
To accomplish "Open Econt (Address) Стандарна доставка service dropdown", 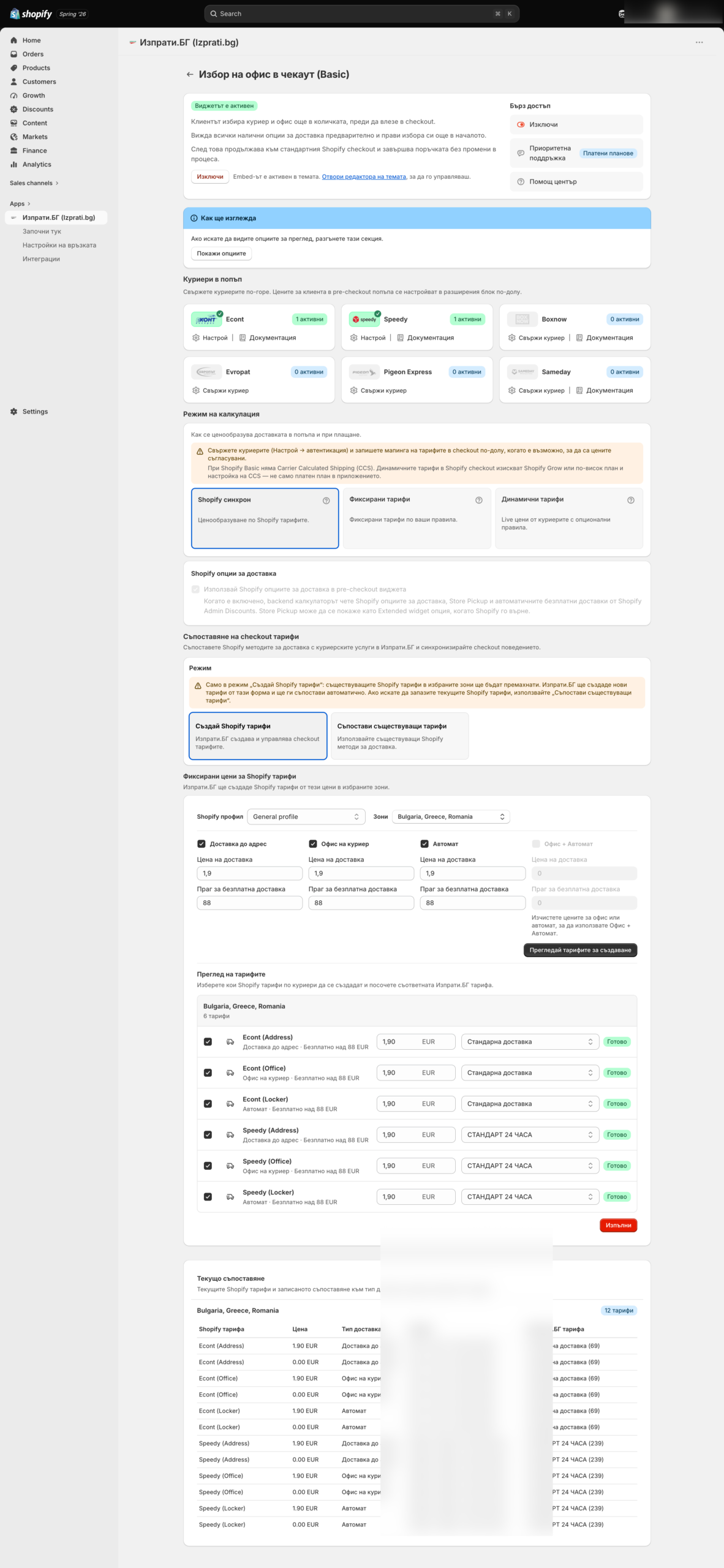I will tap(530, 1042).
